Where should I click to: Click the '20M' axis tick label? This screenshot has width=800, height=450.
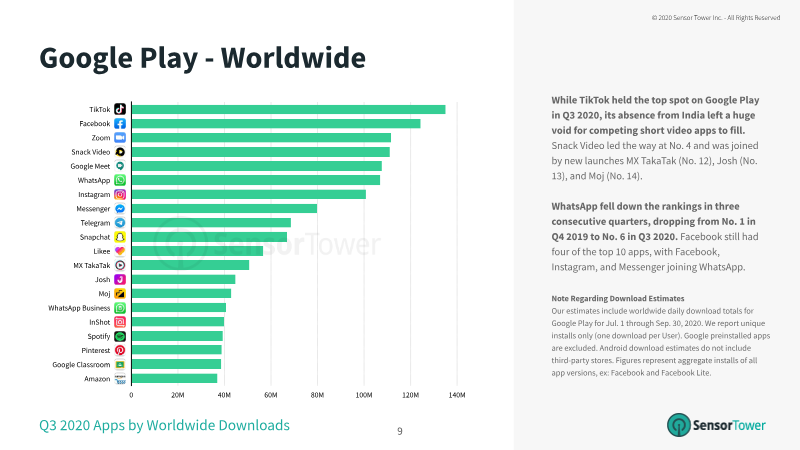click(x=178, y=395)
